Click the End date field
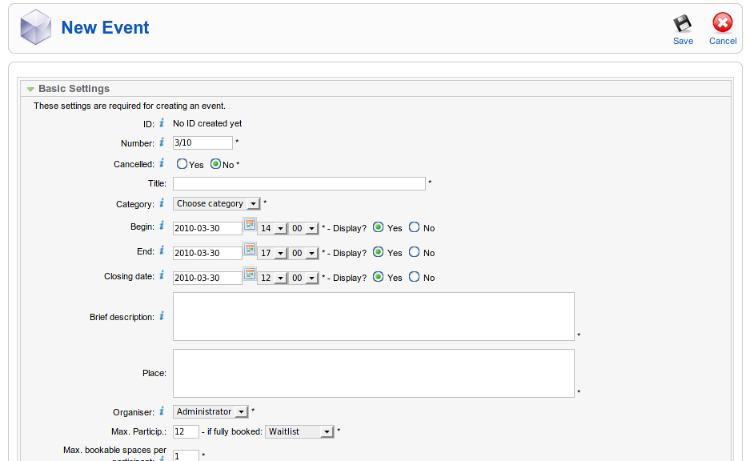Screen dimensions: 750x461 pyautogui.click(x=208, y=253)
